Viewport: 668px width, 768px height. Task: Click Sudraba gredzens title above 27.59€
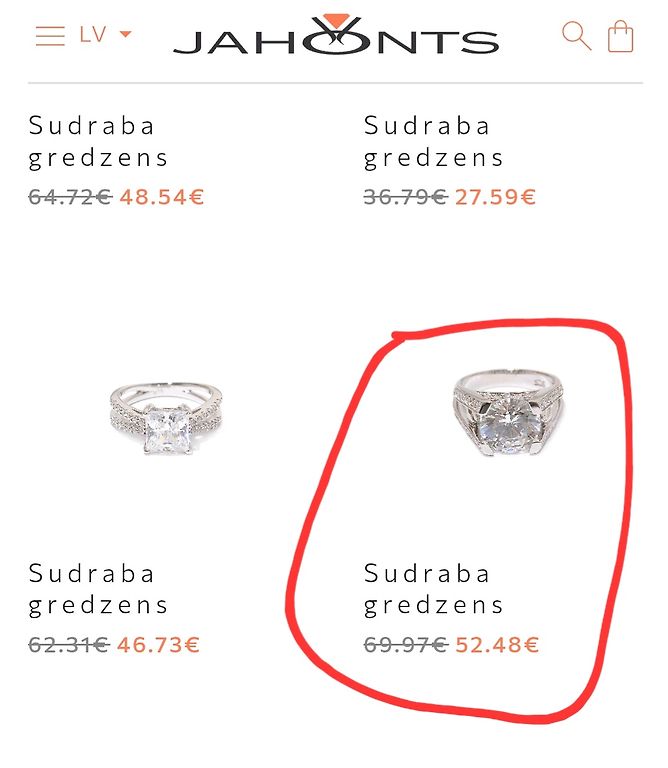click(x=433, y=142)
